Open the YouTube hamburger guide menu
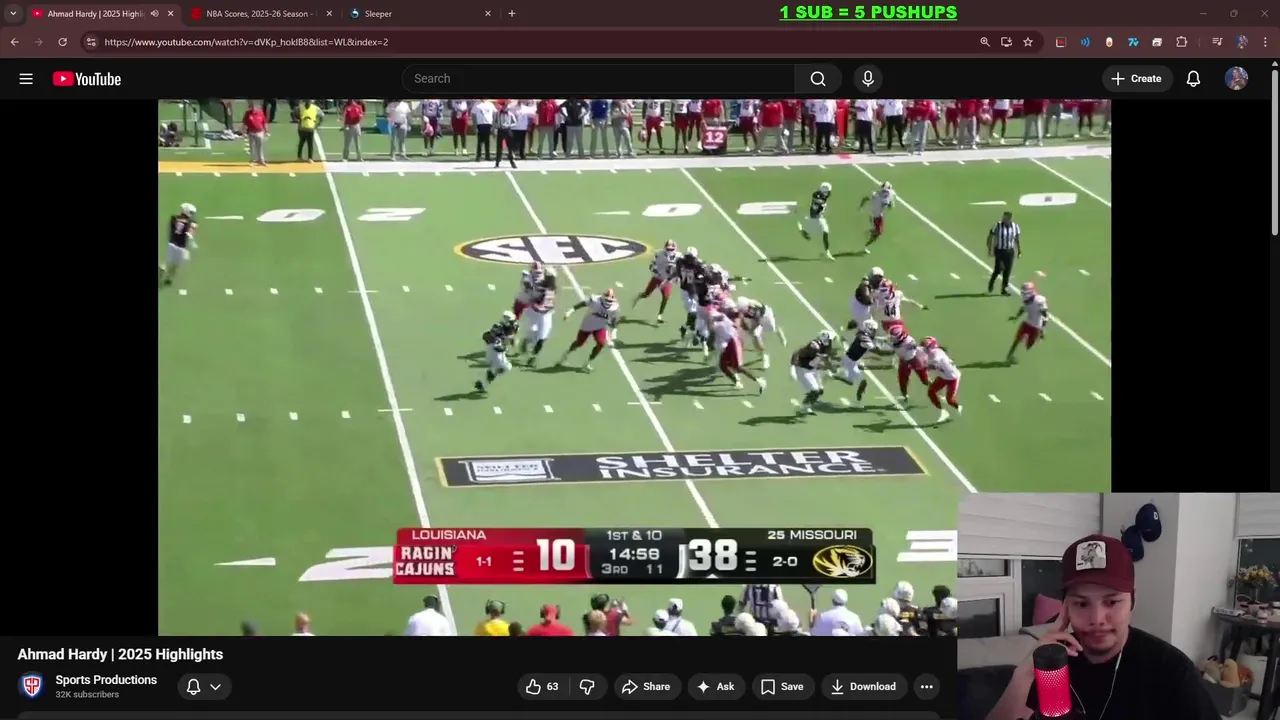The width and height of the screenshot is (1280, 720). (26, 79)
